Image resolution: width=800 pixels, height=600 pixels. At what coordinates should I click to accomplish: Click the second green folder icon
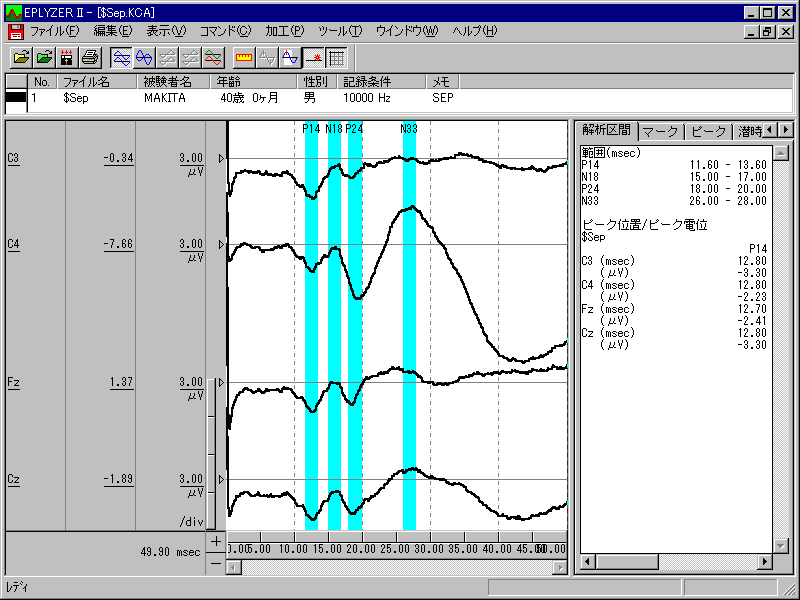(44, 57)
